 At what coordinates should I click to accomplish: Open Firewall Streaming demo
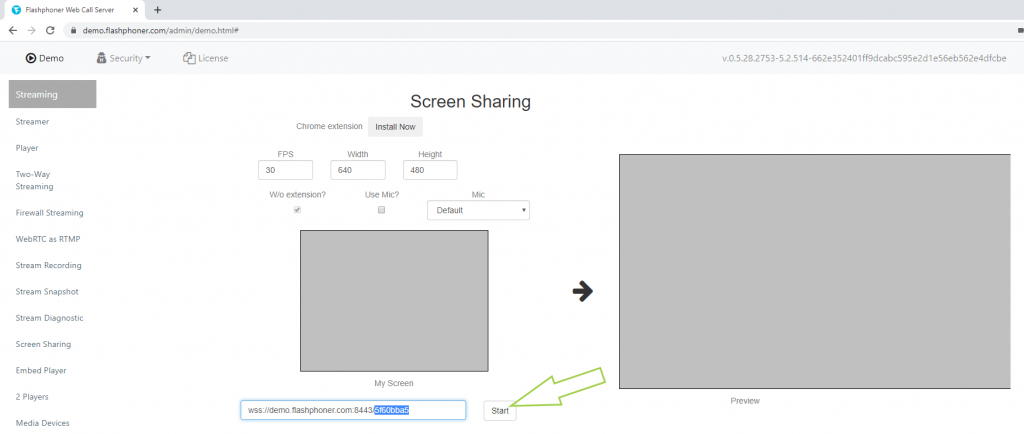pos(50,213)
